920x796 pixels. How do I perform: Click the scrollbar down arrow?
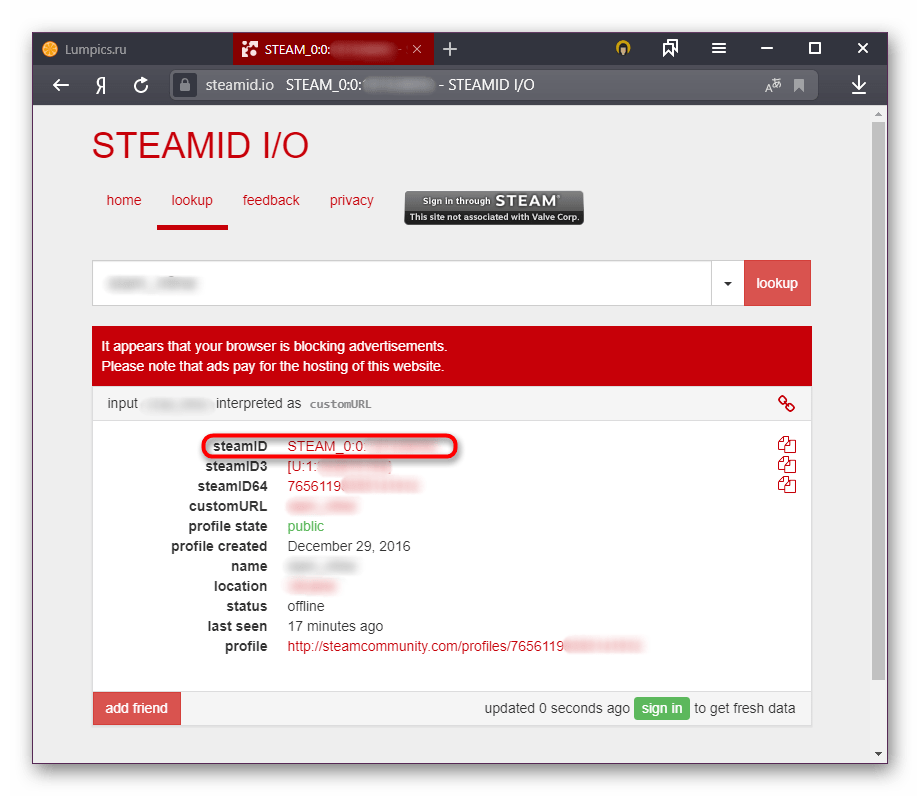[878, 754]
